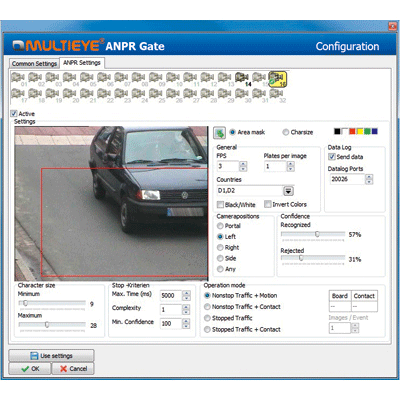Pick the red color swatch
This screenshot has width=400, height=400.
(352, 131)
